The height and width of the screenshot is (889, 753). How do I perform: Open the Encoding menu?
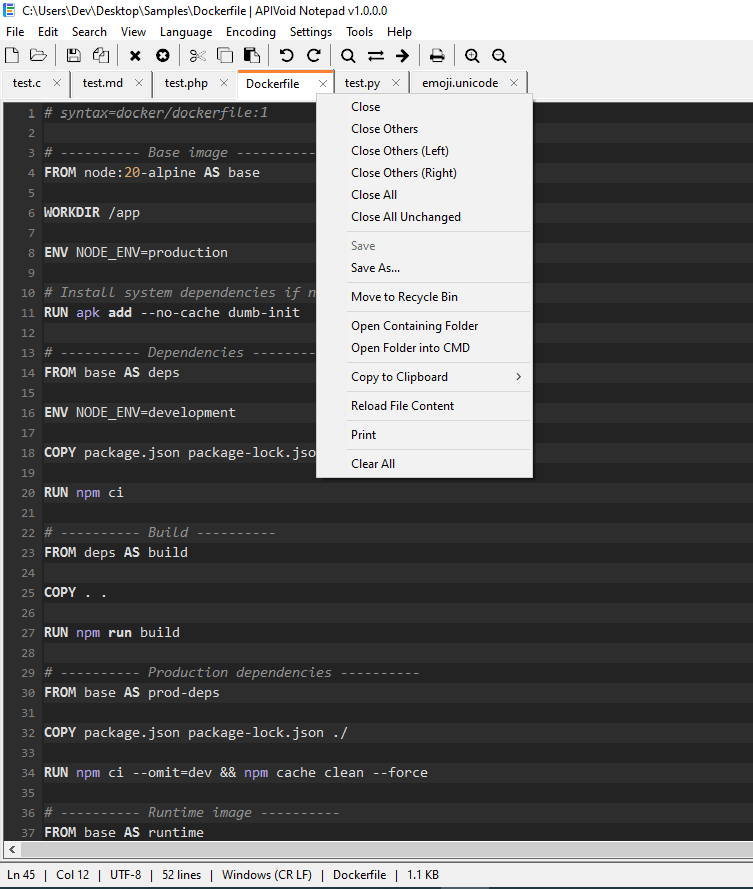point(251,32)
